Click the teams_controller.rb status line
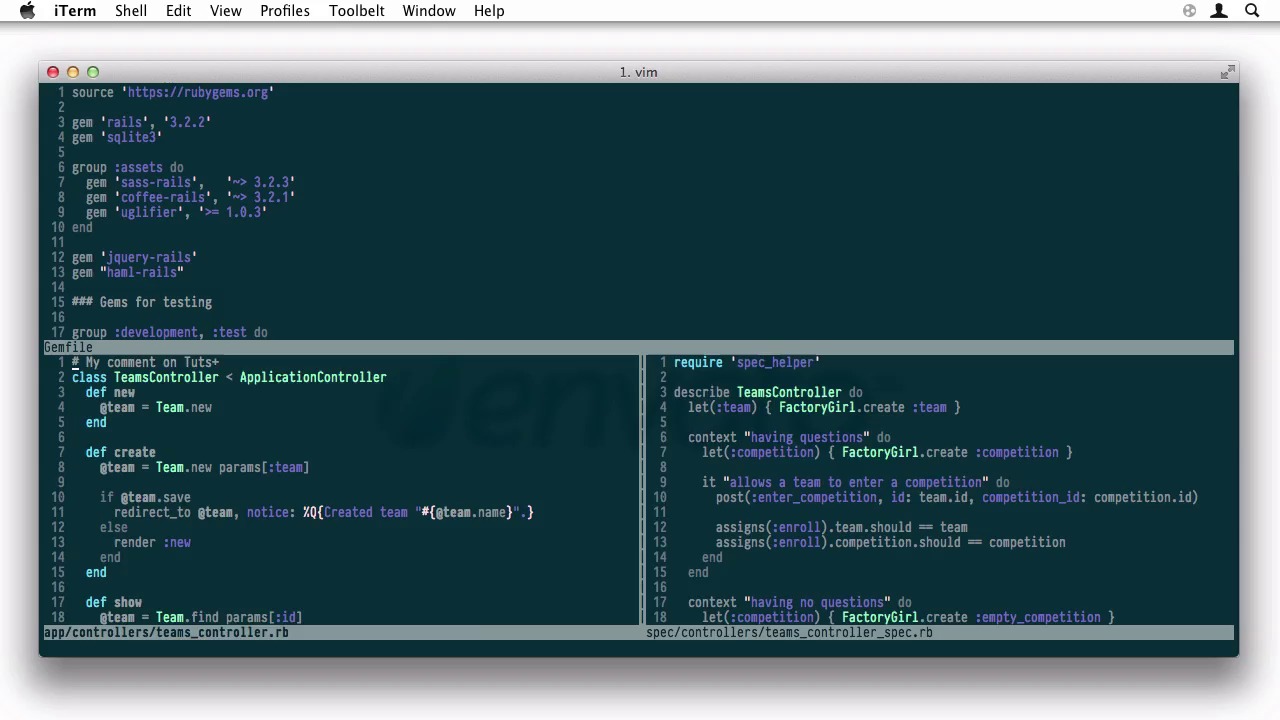 point(341,632)
